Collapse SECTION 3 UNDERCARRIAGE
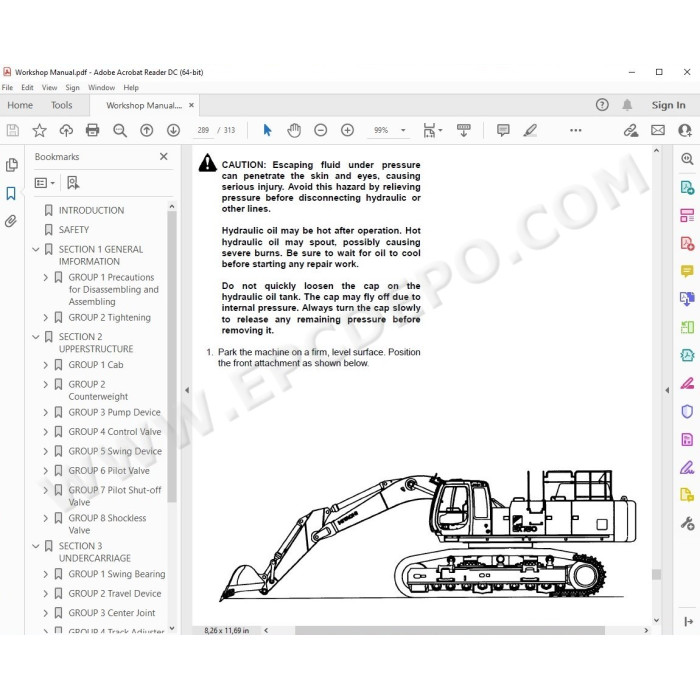 click(x=36, y=546)
